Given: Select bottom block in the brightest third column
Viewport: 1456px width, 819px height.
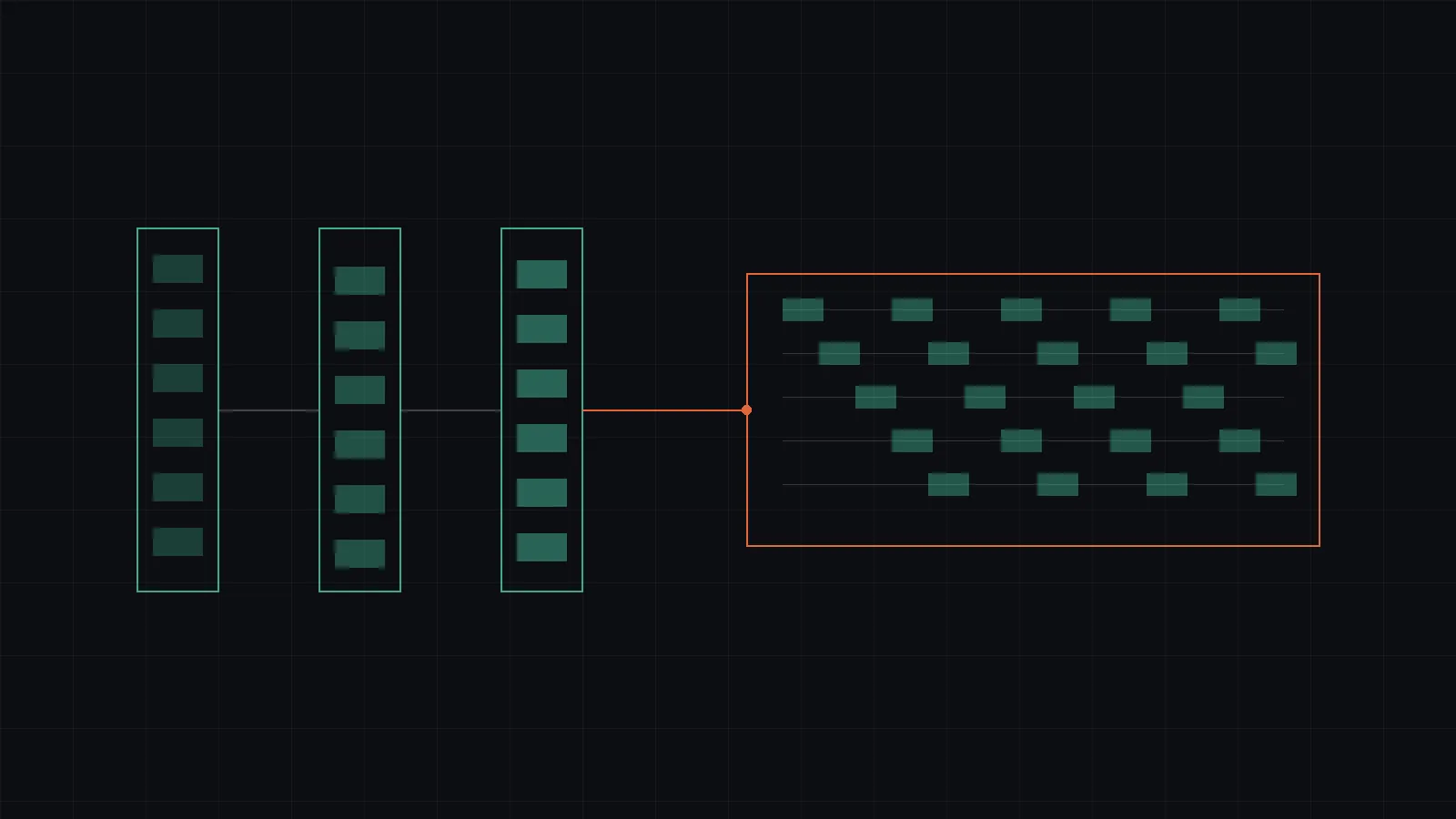Looking at the screenshot, I should click(x=541, y=547).
